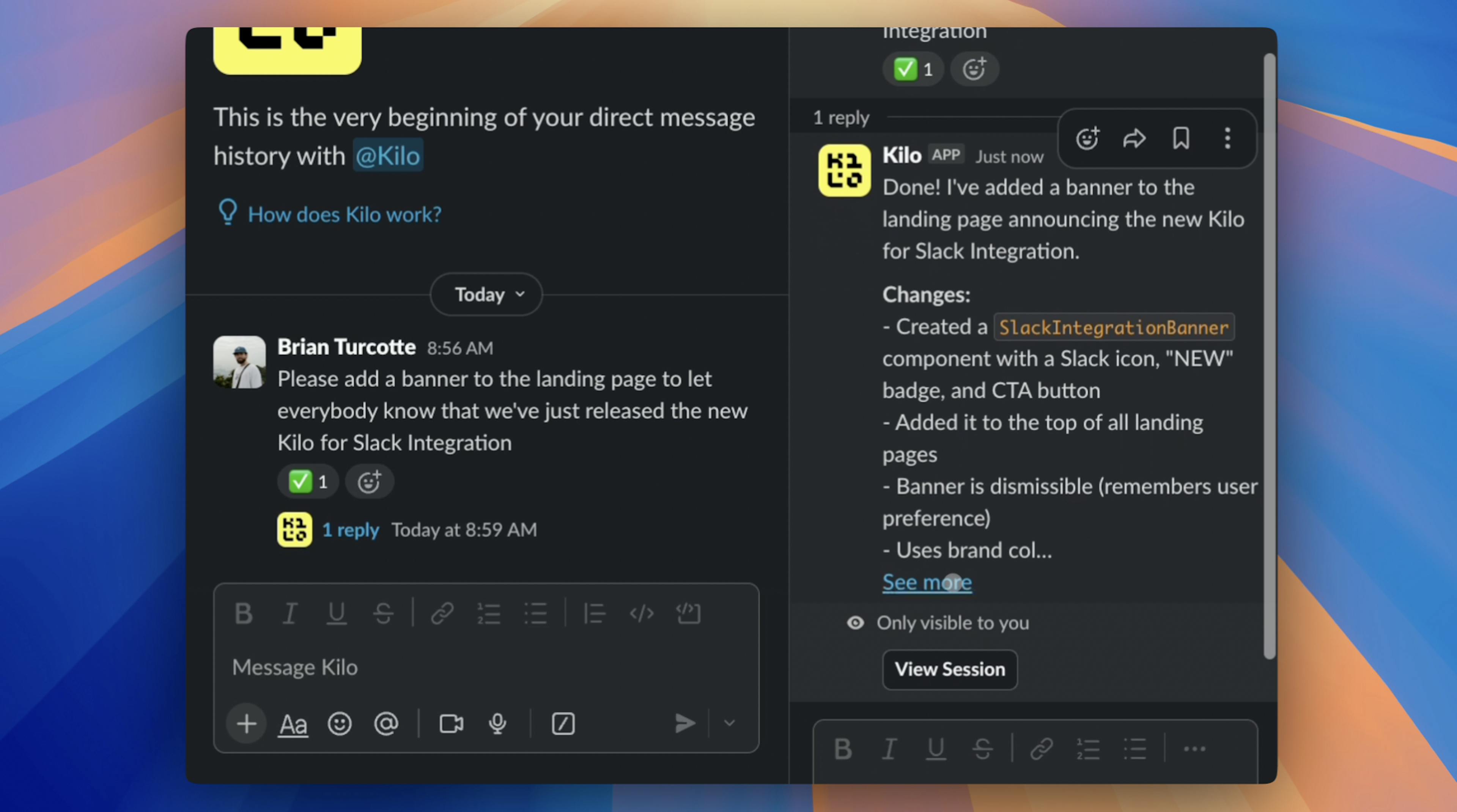Forward Kilo's thread reply
The width and height of the screenshot is (1457, 812).
point(1134,138)
